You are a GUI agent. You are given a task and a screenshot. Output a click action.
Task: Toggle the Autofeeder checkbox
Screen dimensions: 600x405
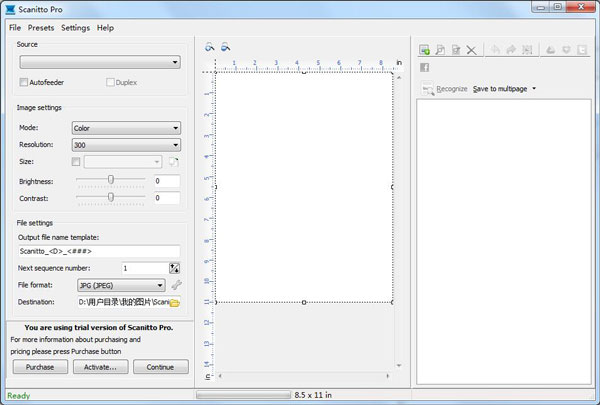pyautogui.click(x=23, y=82)
